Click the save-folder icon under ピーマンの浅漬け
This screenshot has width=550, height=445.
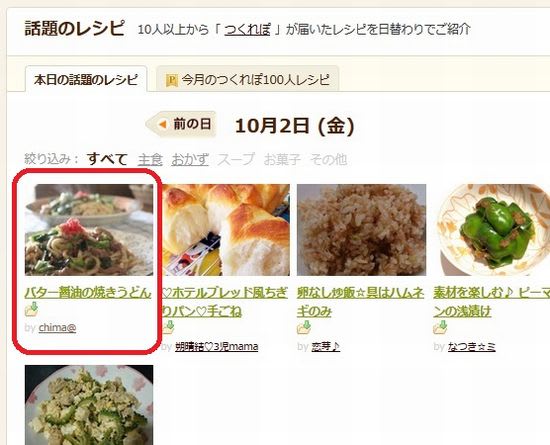tap(440, 328)
